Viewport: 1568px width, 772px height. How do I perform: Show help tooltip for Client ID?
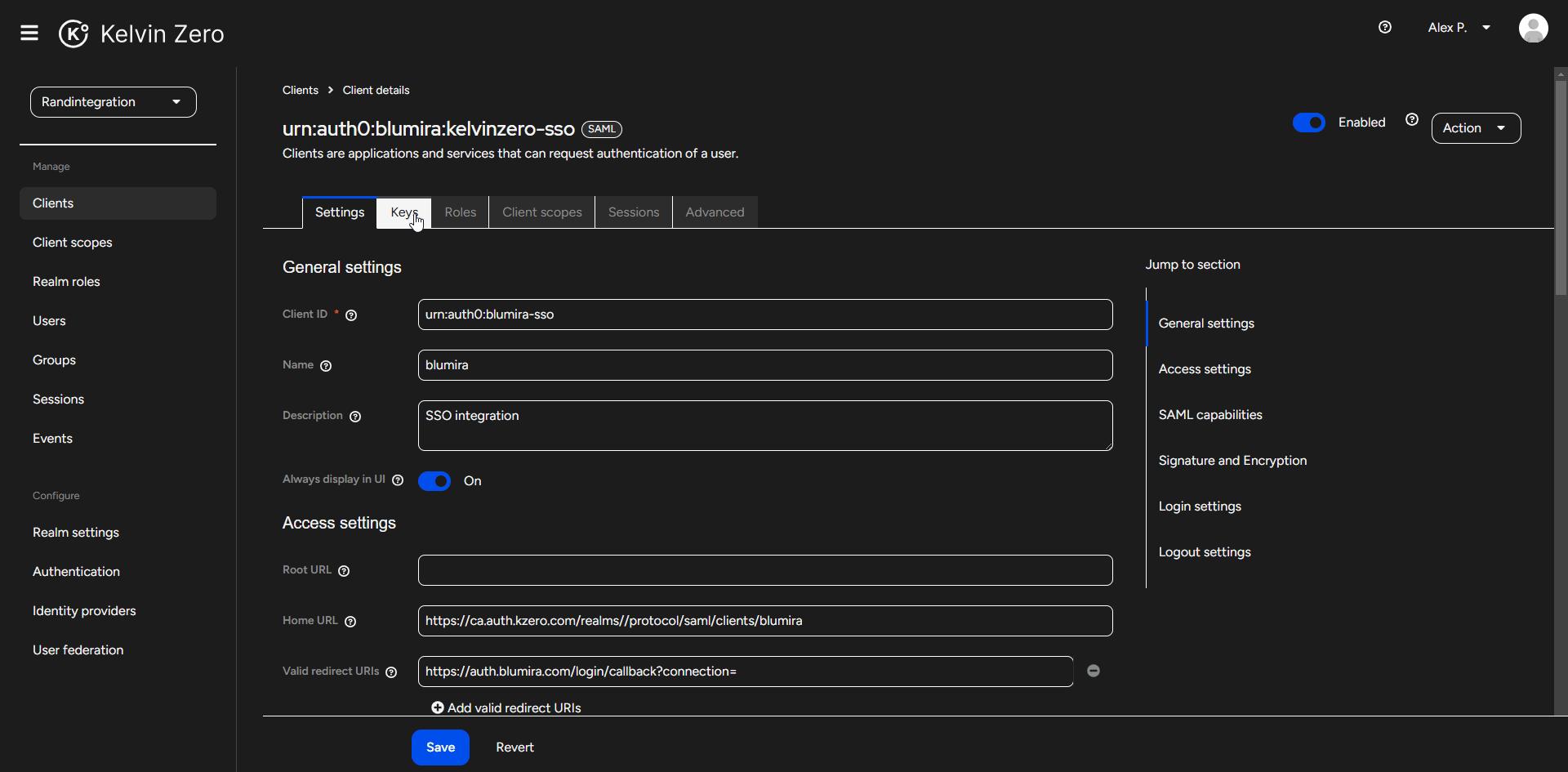(351, 315)
